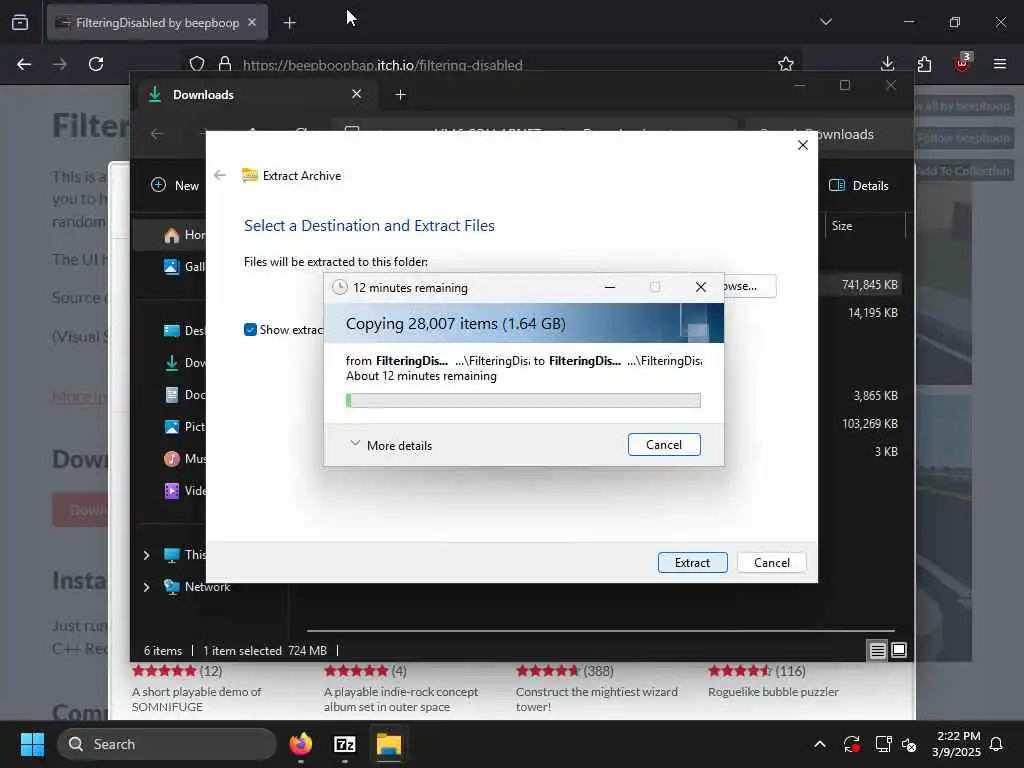Open a new Firefox tab
This screenshot has width=1024, height=768.
289,23
